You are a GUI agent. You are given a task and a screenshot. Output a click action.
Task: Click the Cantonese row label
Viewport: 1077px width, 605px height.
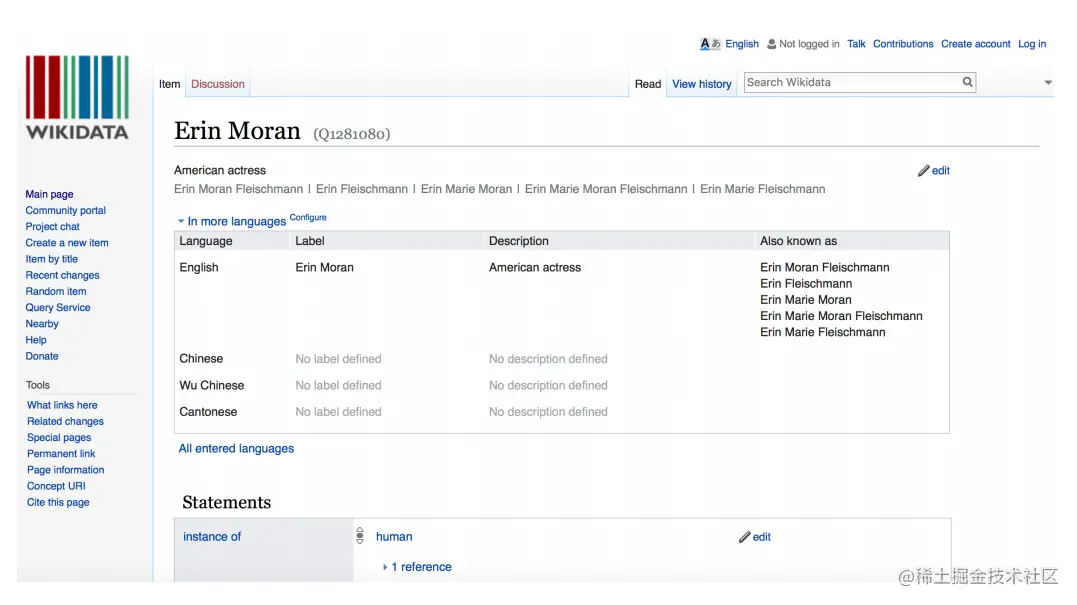tap(208, 412)
